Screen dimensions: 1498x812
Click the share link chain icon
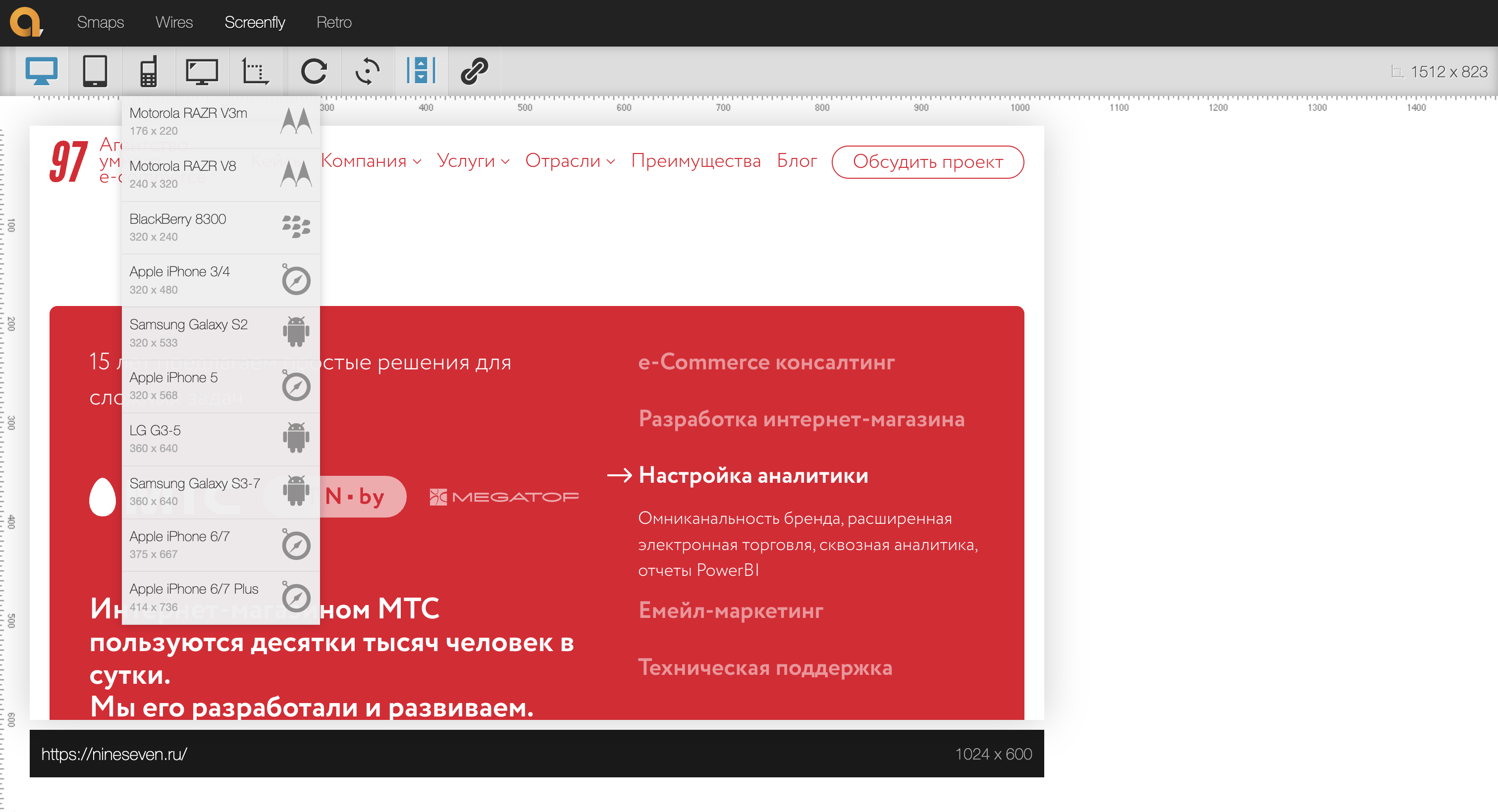pyautogui.click(x=475, y=71)
